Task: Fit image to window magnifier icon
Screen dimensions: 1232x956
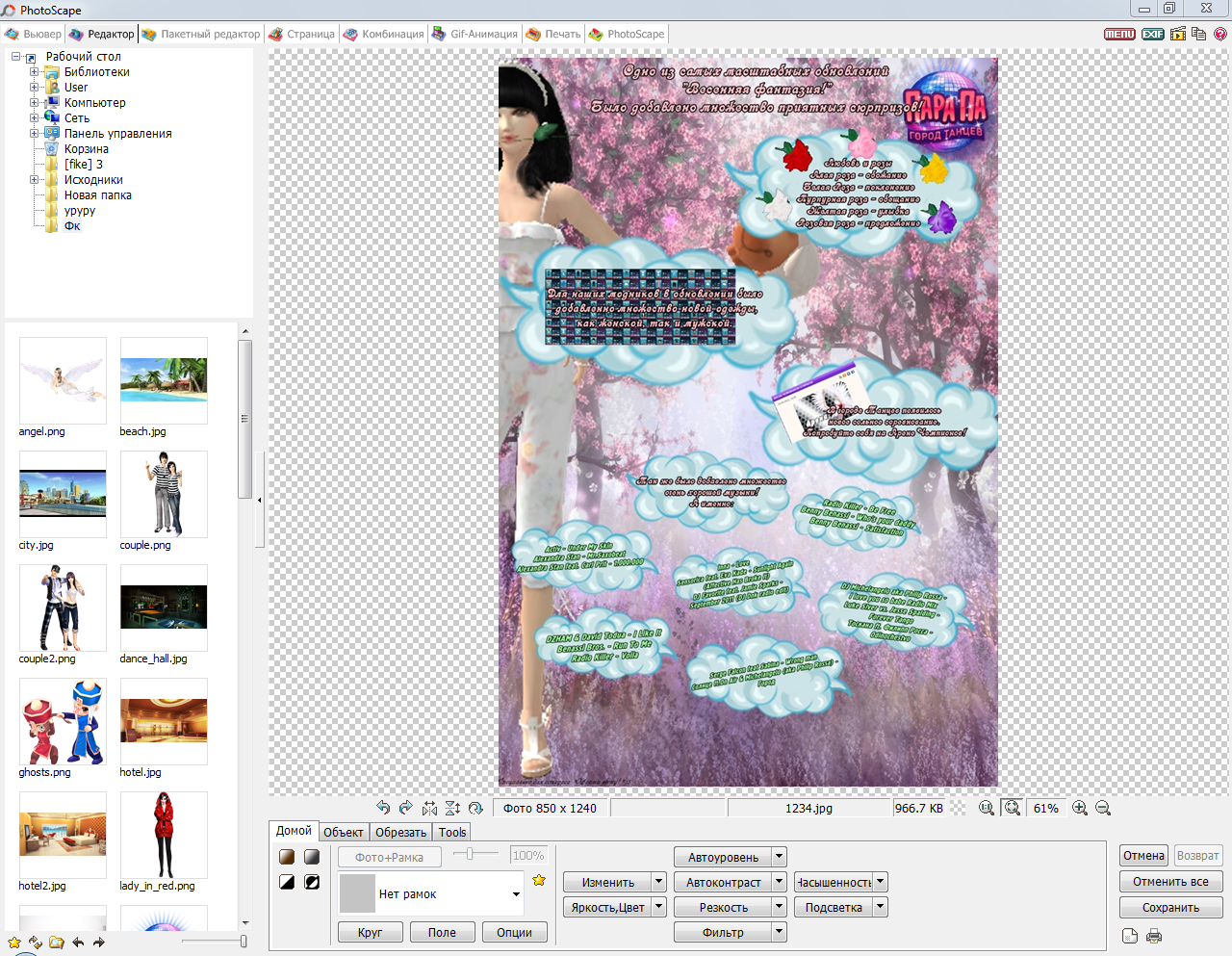Action: point(1012,808)
